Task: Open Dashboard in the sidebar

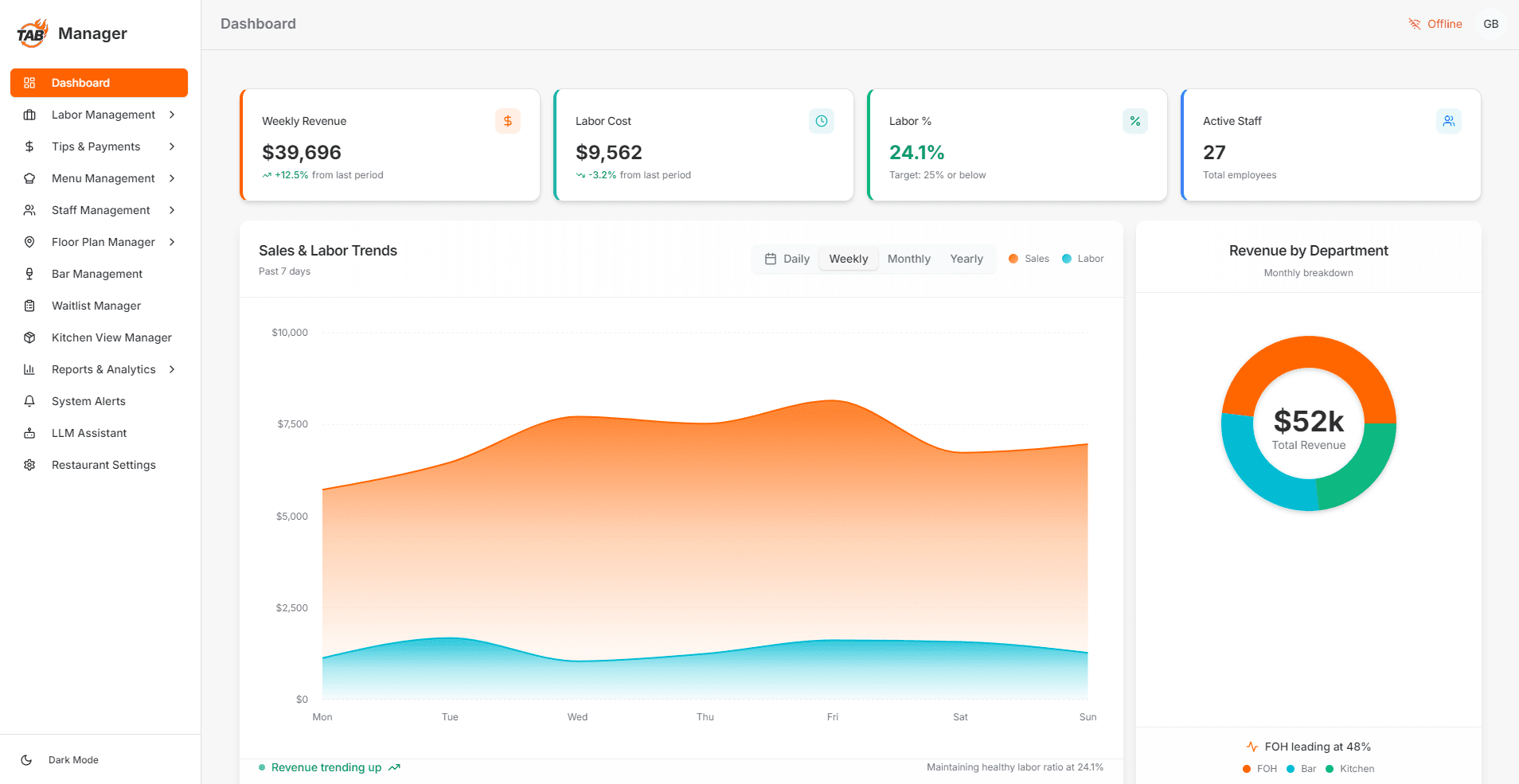Action: [99, 83]
